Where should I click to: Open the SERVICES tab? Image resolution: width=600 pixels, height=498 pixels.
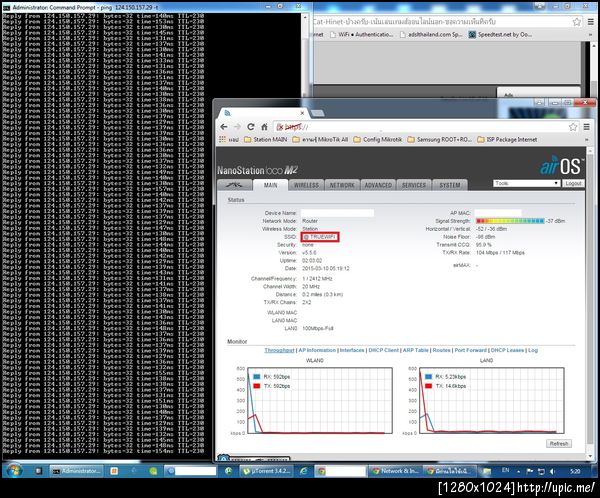pos(414,185)
